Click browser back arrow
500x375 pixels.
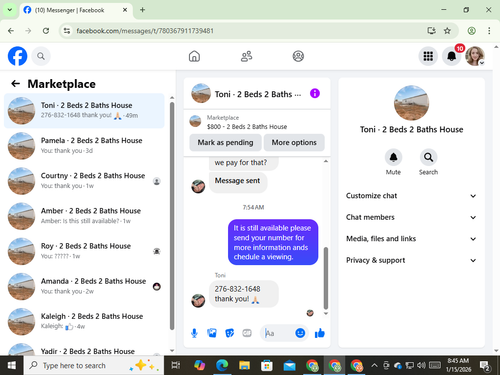coord(11,31)
